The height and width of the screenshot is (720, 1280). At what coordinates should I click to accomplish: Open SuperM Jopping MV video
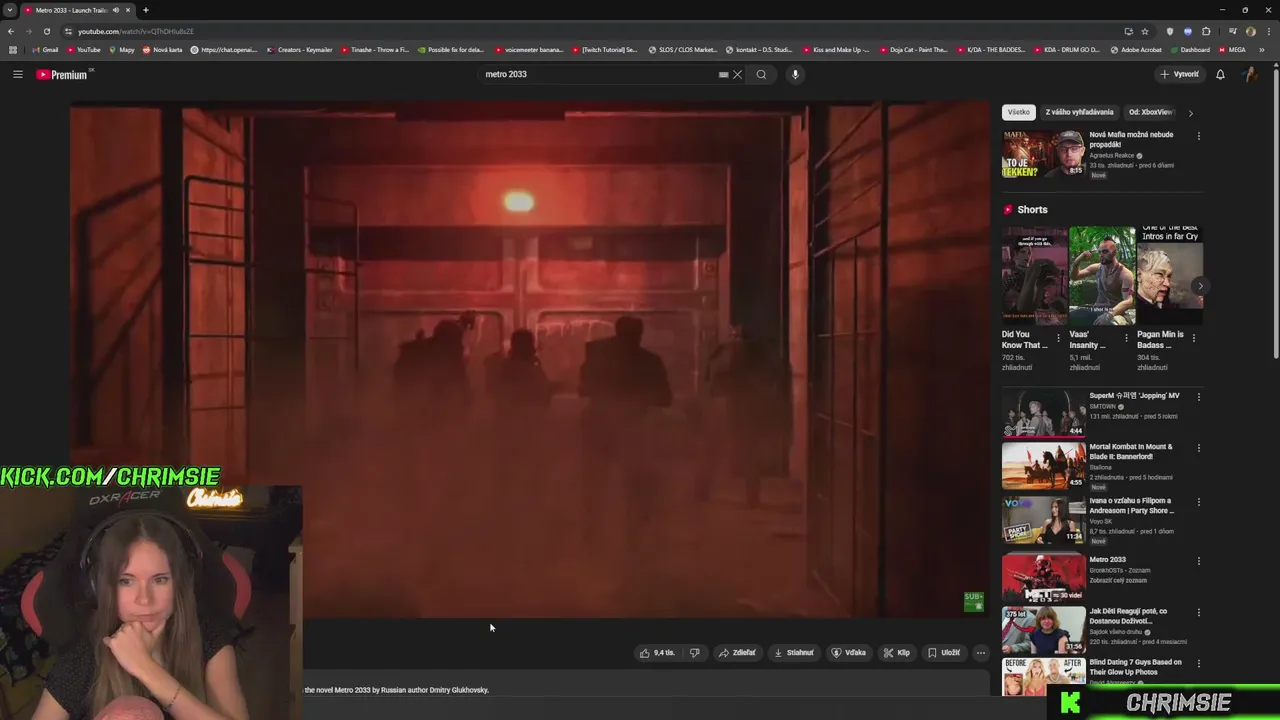click(1043, 414)
